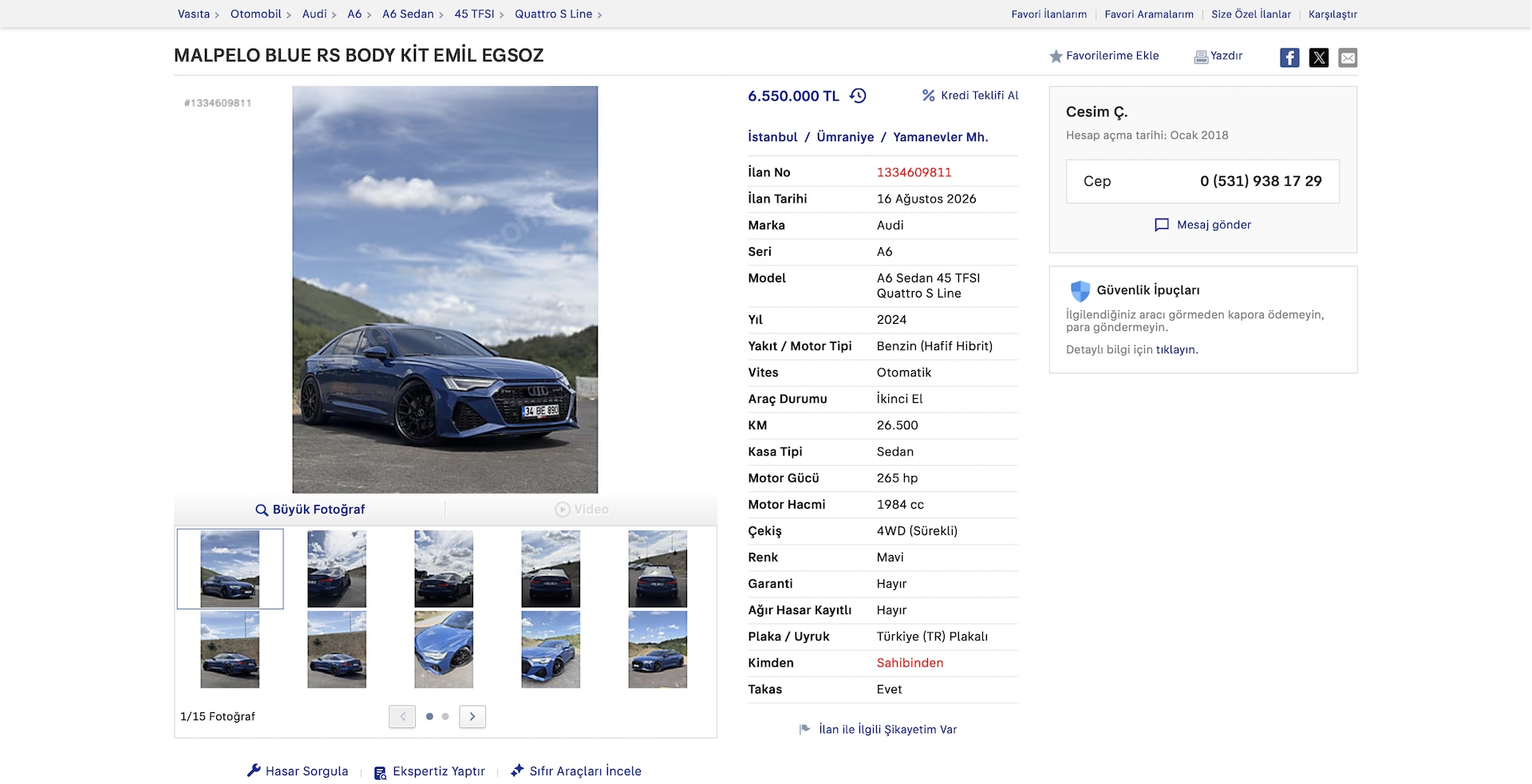Screen dimensions: 1532x784
Task: Click the 265 hp engine power value
Action: [x=897, y=478]
